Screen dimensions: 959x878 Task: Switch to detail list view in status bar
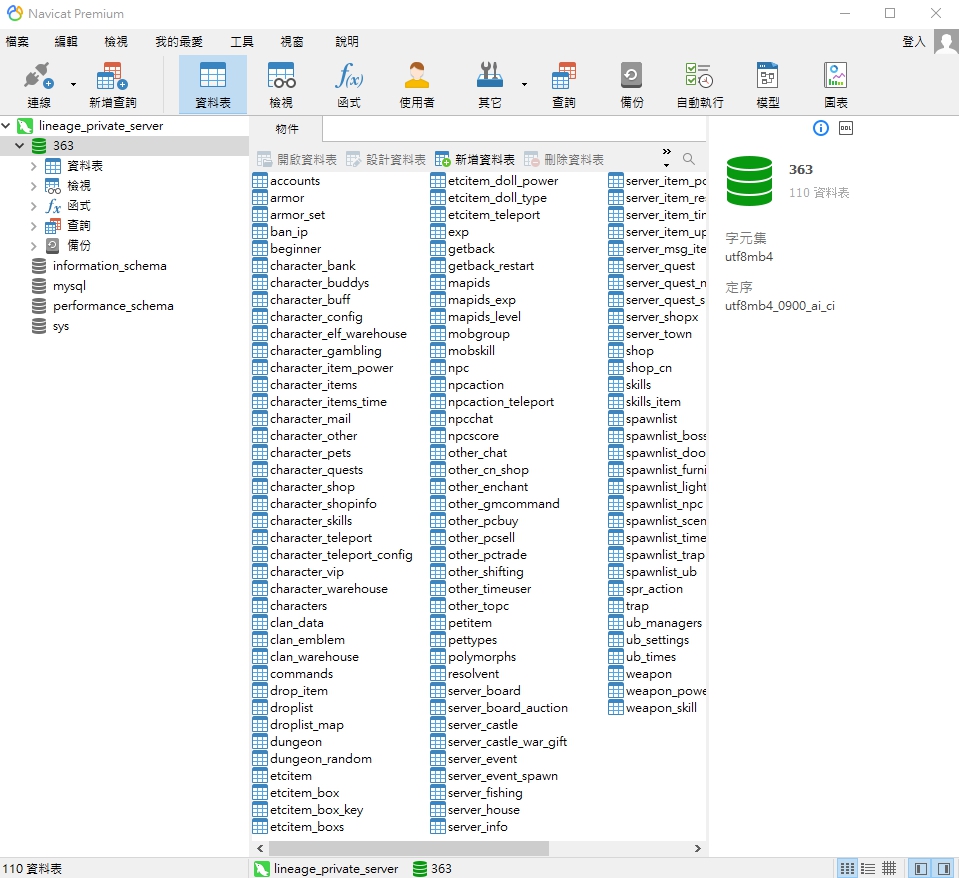click(x=868, y=868)
